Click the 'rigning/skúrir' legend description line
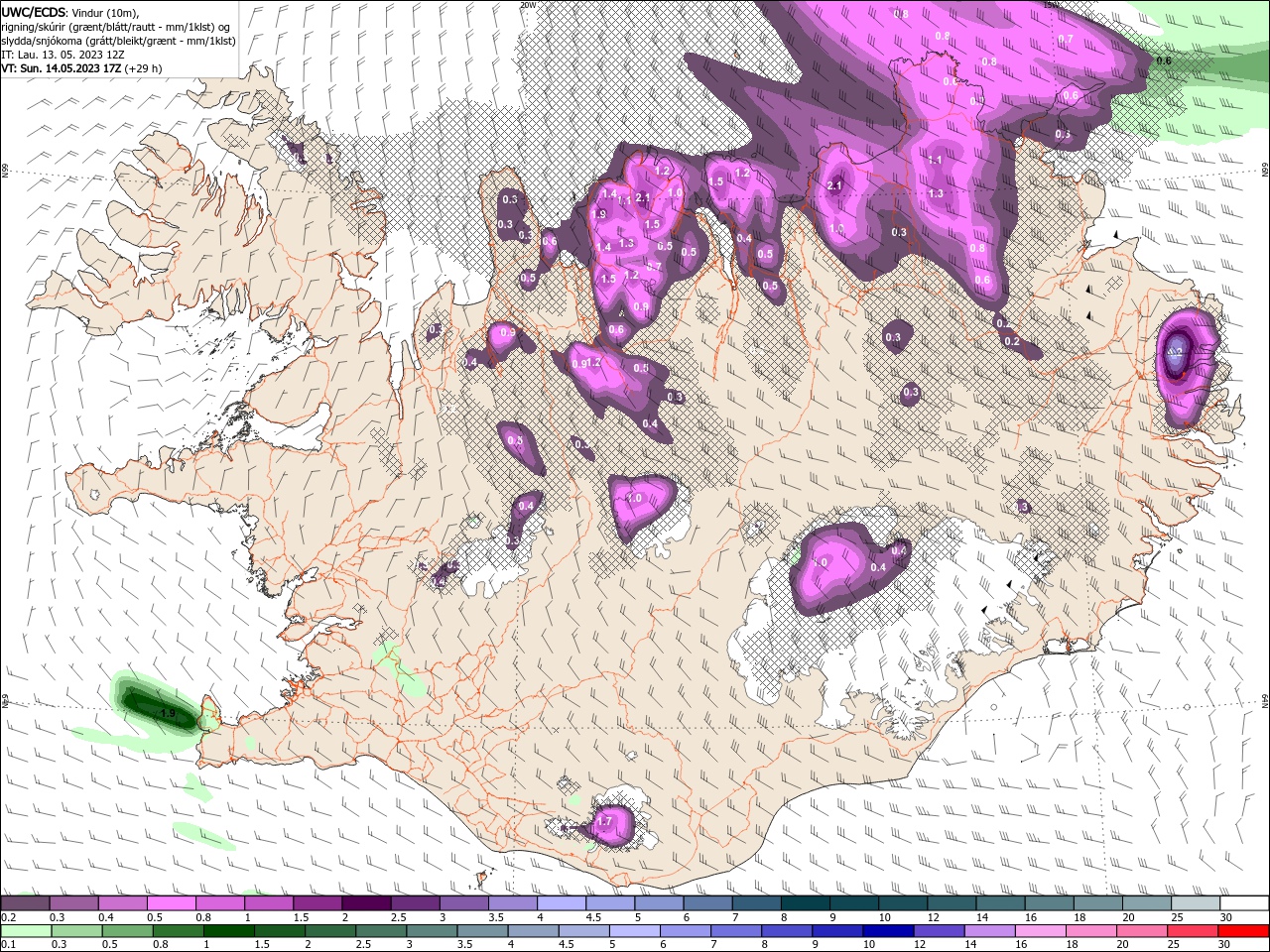This screenshot has width=1270, height=952. (x=115, y=27)
